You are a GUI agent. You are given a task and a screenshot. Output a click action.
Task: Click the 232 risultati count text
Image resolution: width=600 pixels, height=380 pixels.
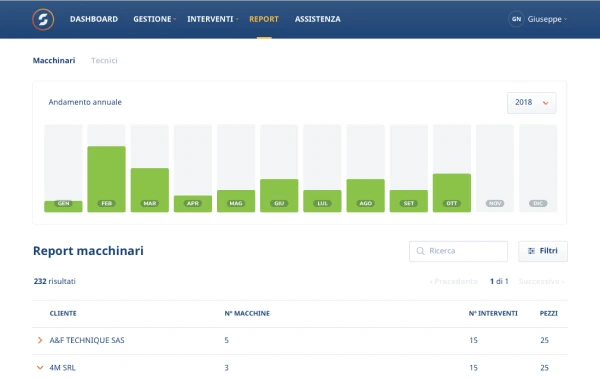click(x=55, y=281)
